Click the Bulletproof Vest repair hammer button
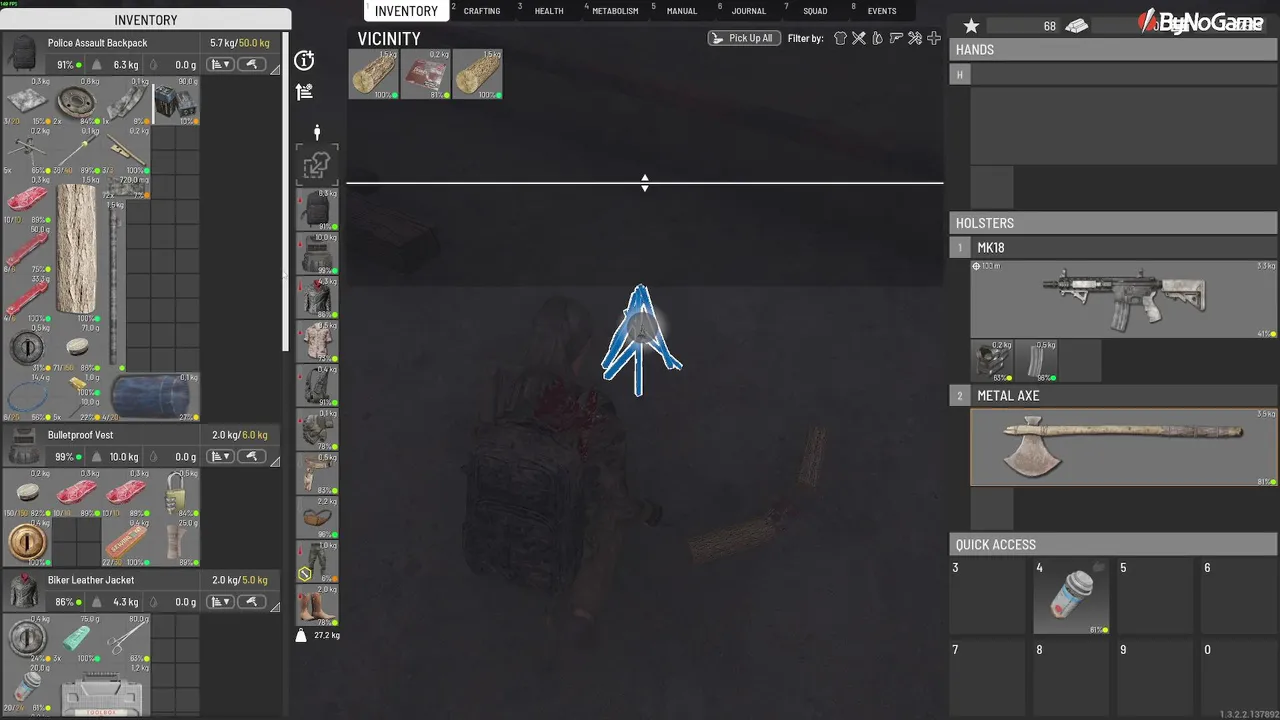1280x720 pixels. [x=251, y=457]
